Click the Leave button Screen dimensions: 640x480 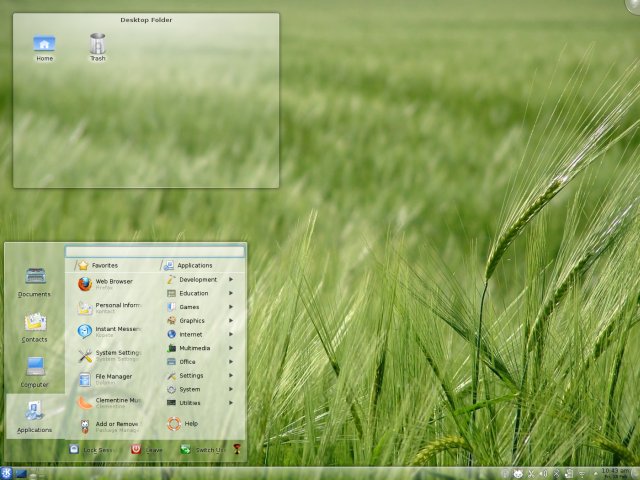tap(146, 450)
